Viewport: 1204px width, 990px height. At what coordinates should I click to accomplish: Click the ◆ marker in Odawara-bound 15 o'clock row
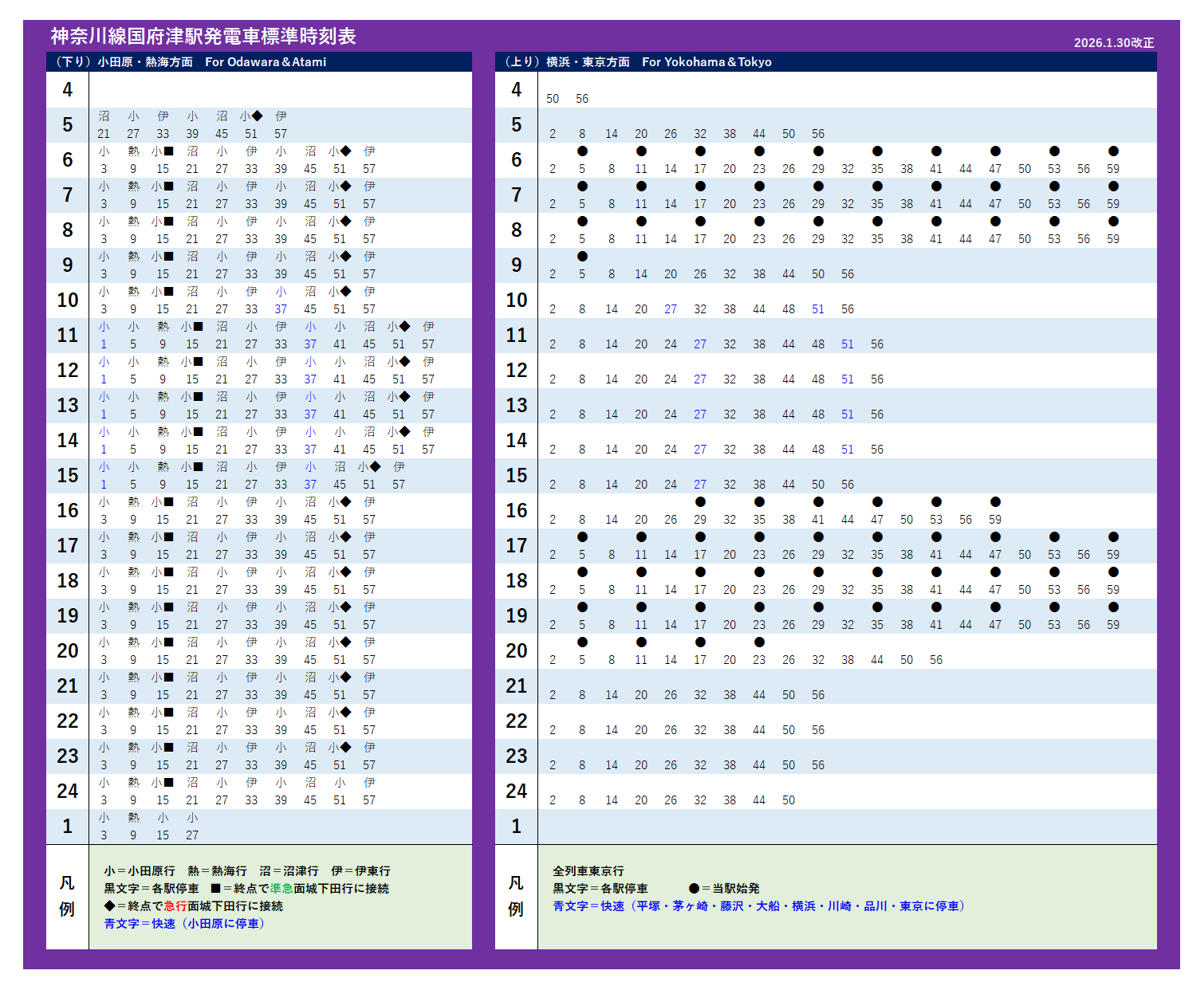375,467
